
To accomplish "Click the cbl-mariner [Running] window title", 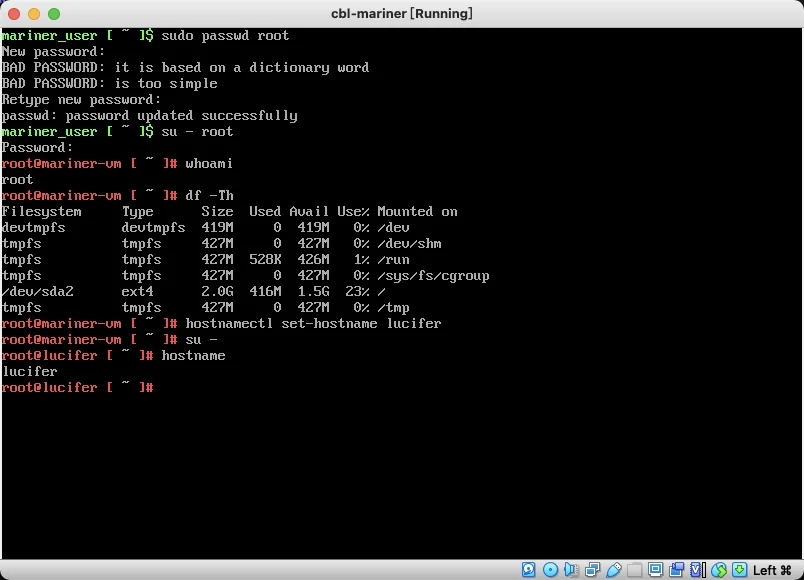I will (401, 13).
